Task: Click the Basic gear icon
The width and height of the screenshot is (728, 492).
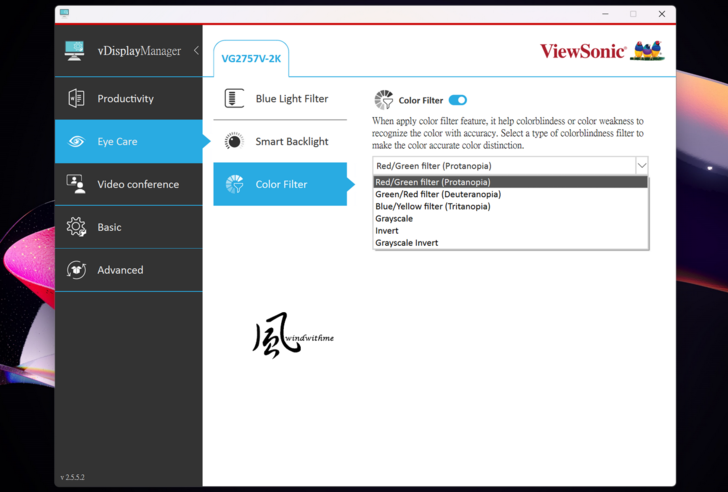Action: click(x=76, y=227)
